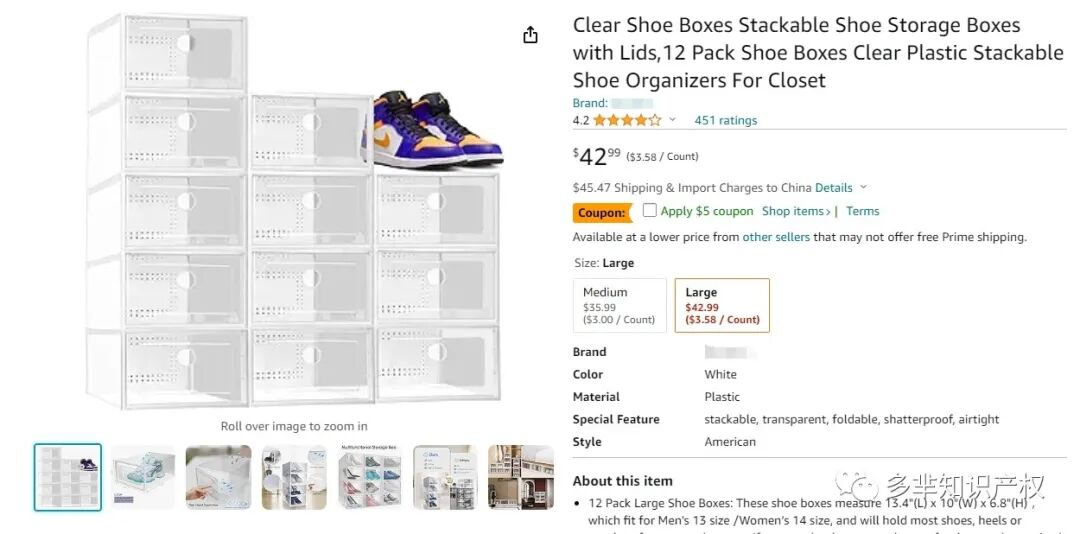View the fifth thumbnail with sneakers in boxes
The image size is (1080, 534).
click(370, 477)
